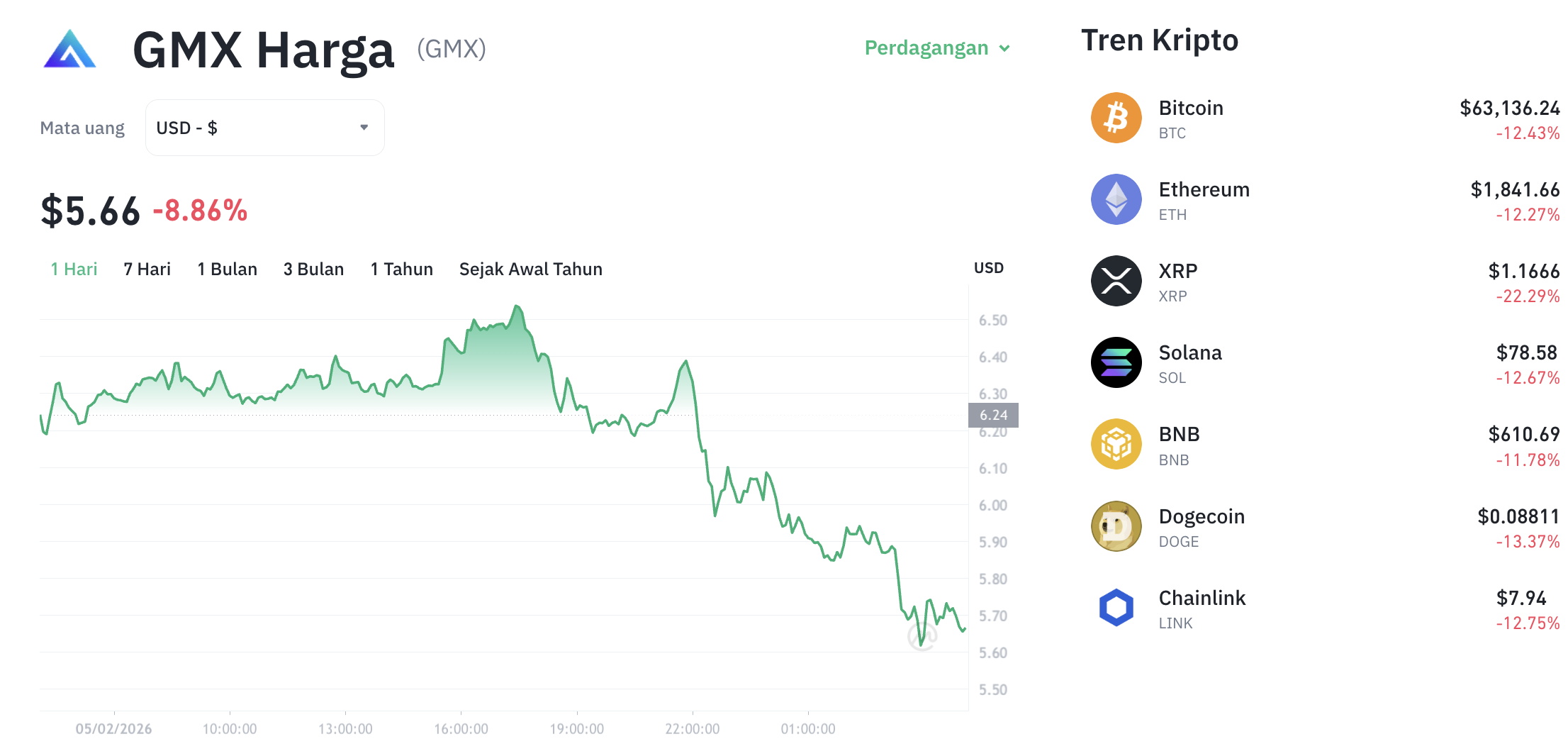Select the Ethereum coin icon
This screenshot has width=1568, height=739.
(x=1116, y=199)
